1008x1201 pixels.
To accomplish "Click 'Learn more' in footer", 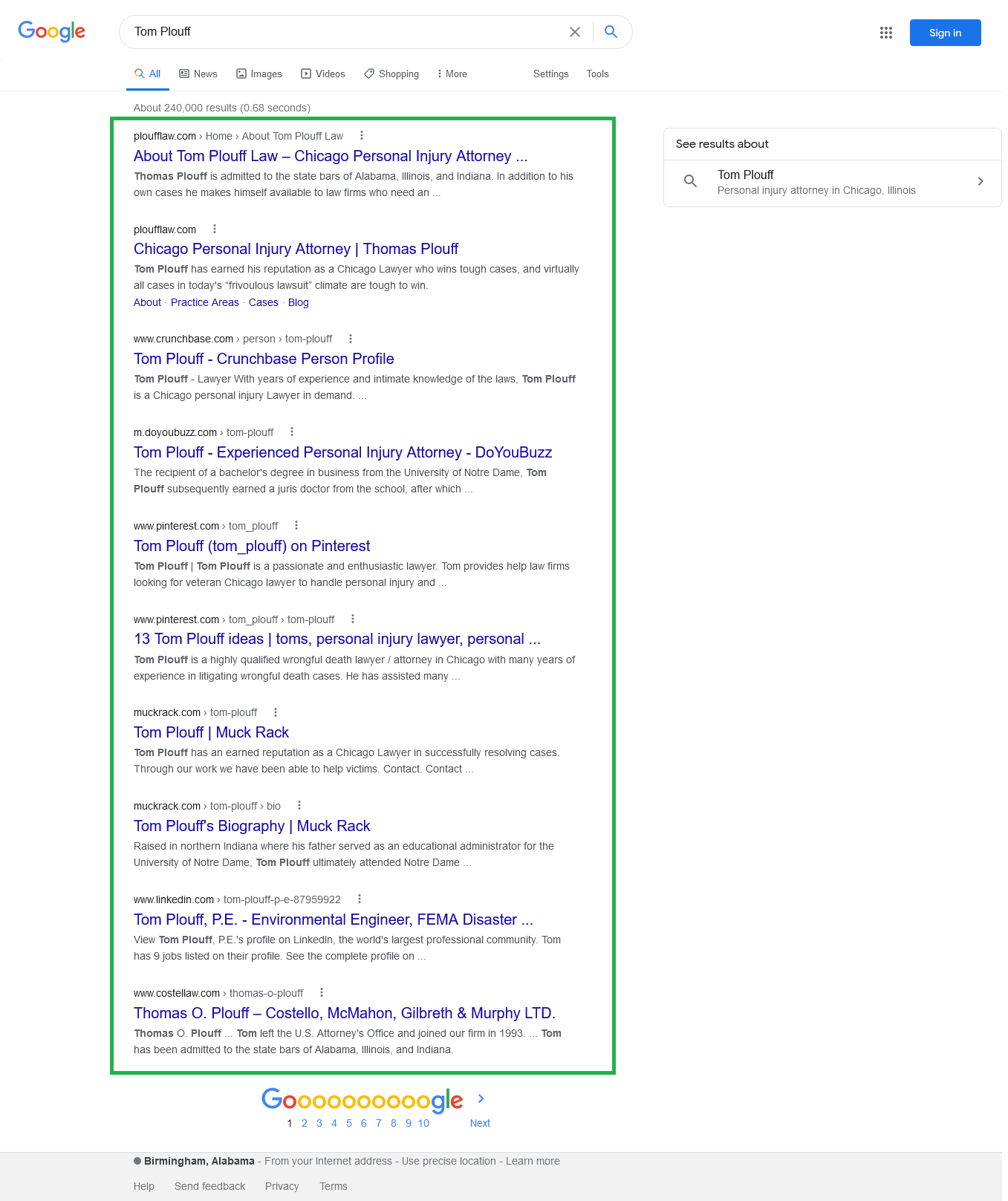I will point(533,1161).
